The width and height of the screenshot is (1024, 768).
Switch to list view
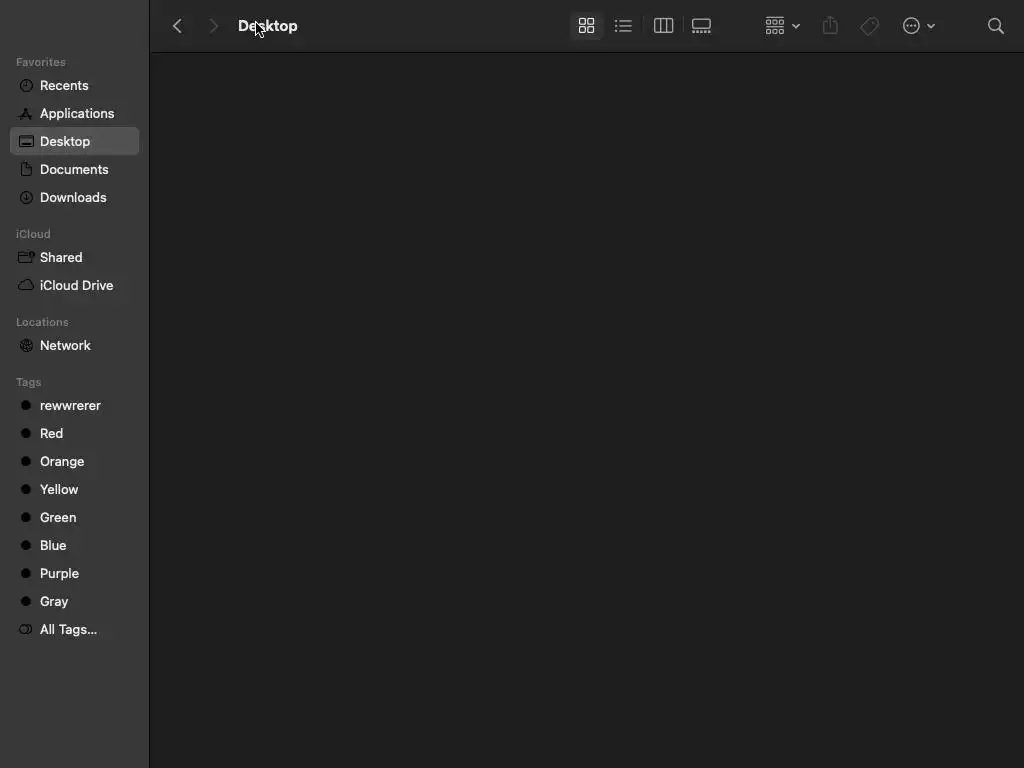[x=623, y=26]
